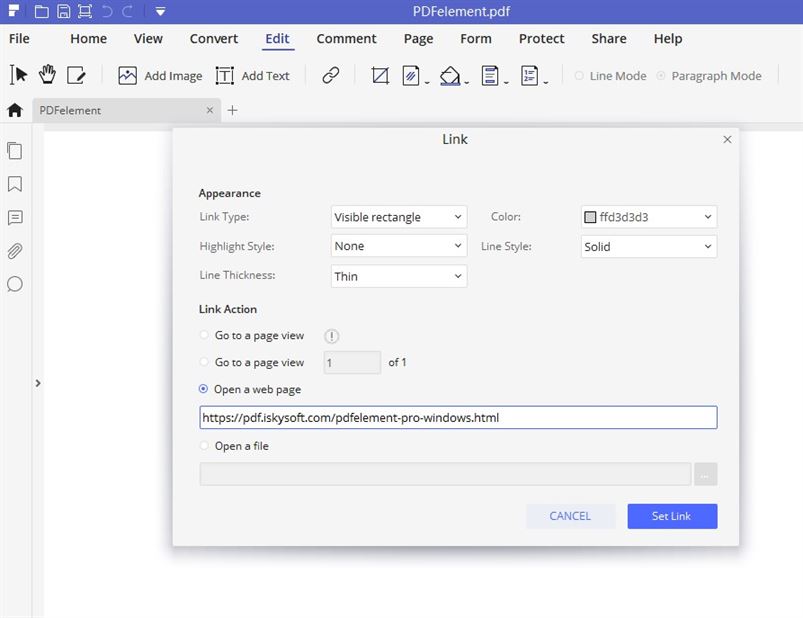Open the Line Style dropdown
This screenshot has height=618, width=803.
point(649,247)
